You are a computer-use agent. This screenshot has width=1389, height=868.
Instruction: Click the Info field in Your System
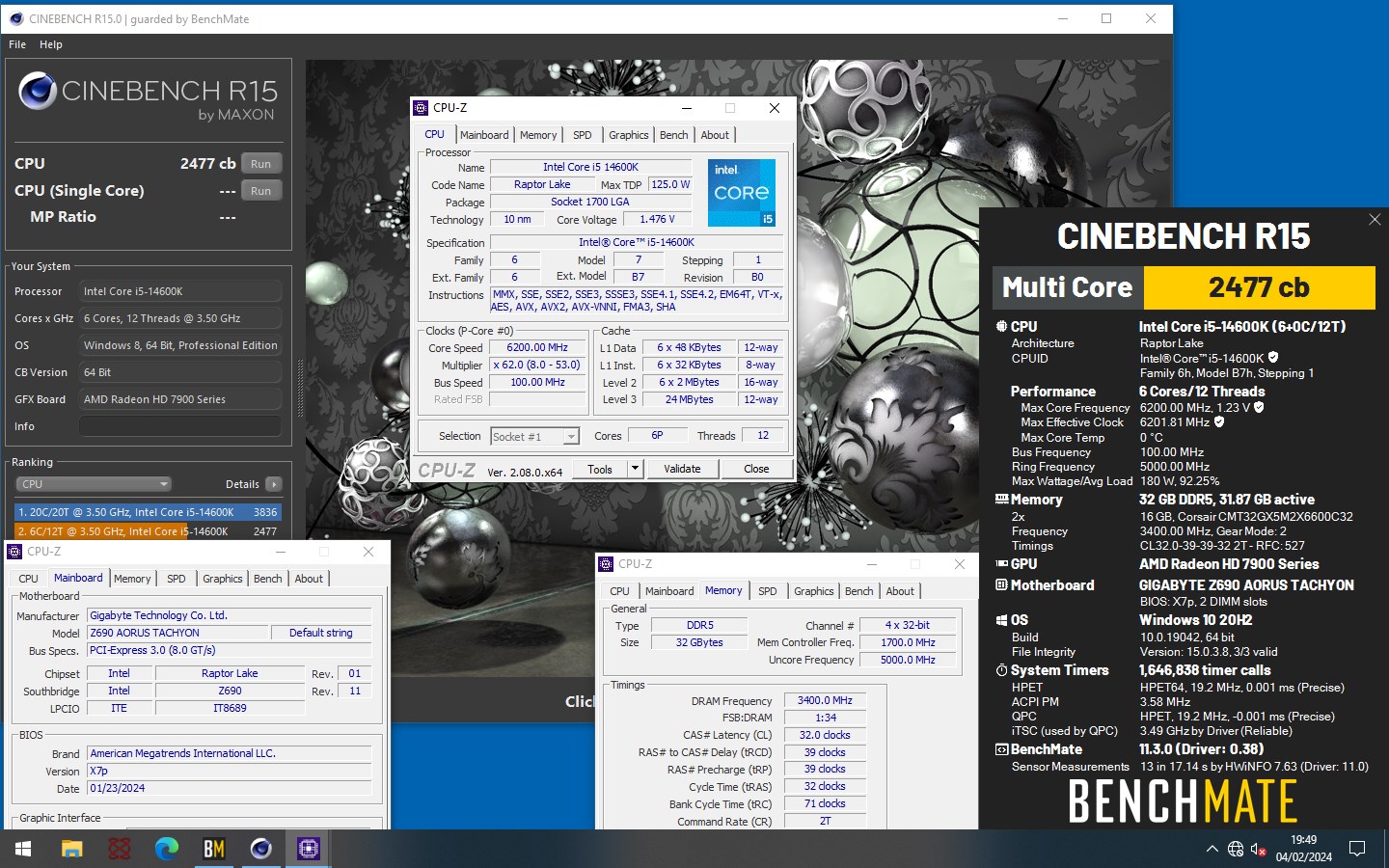pos(180,426)
